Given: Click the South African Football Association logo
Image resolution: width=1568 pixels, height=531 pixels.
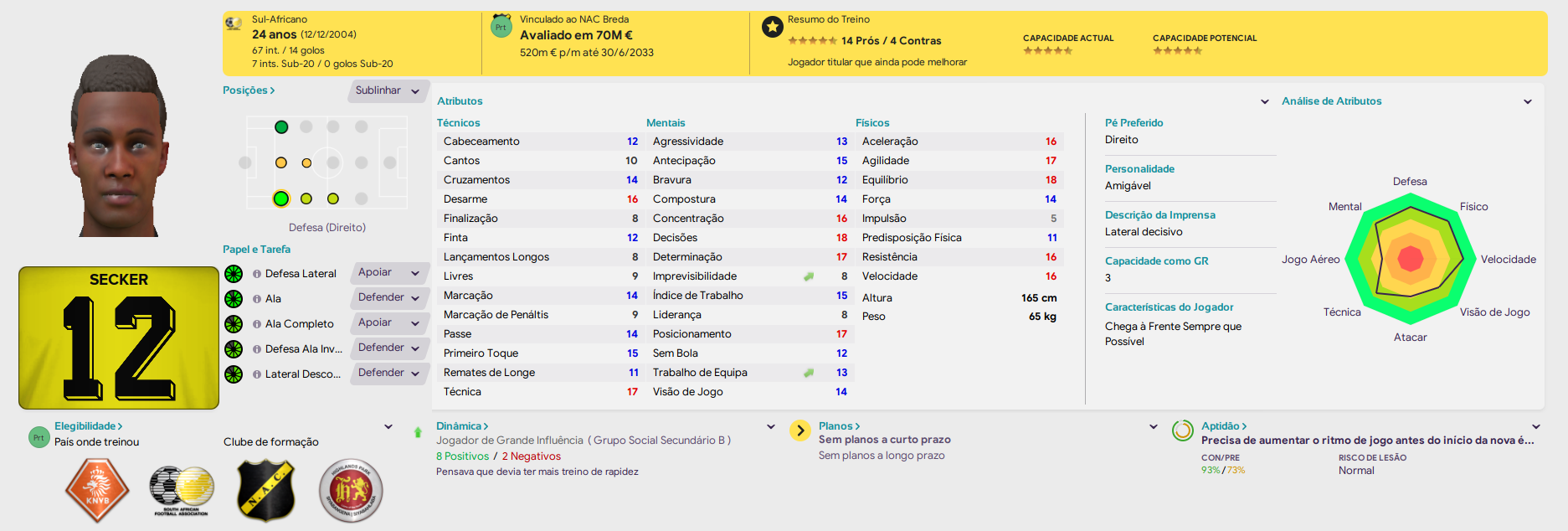Looking at the screenshot, I should point(182,491).
